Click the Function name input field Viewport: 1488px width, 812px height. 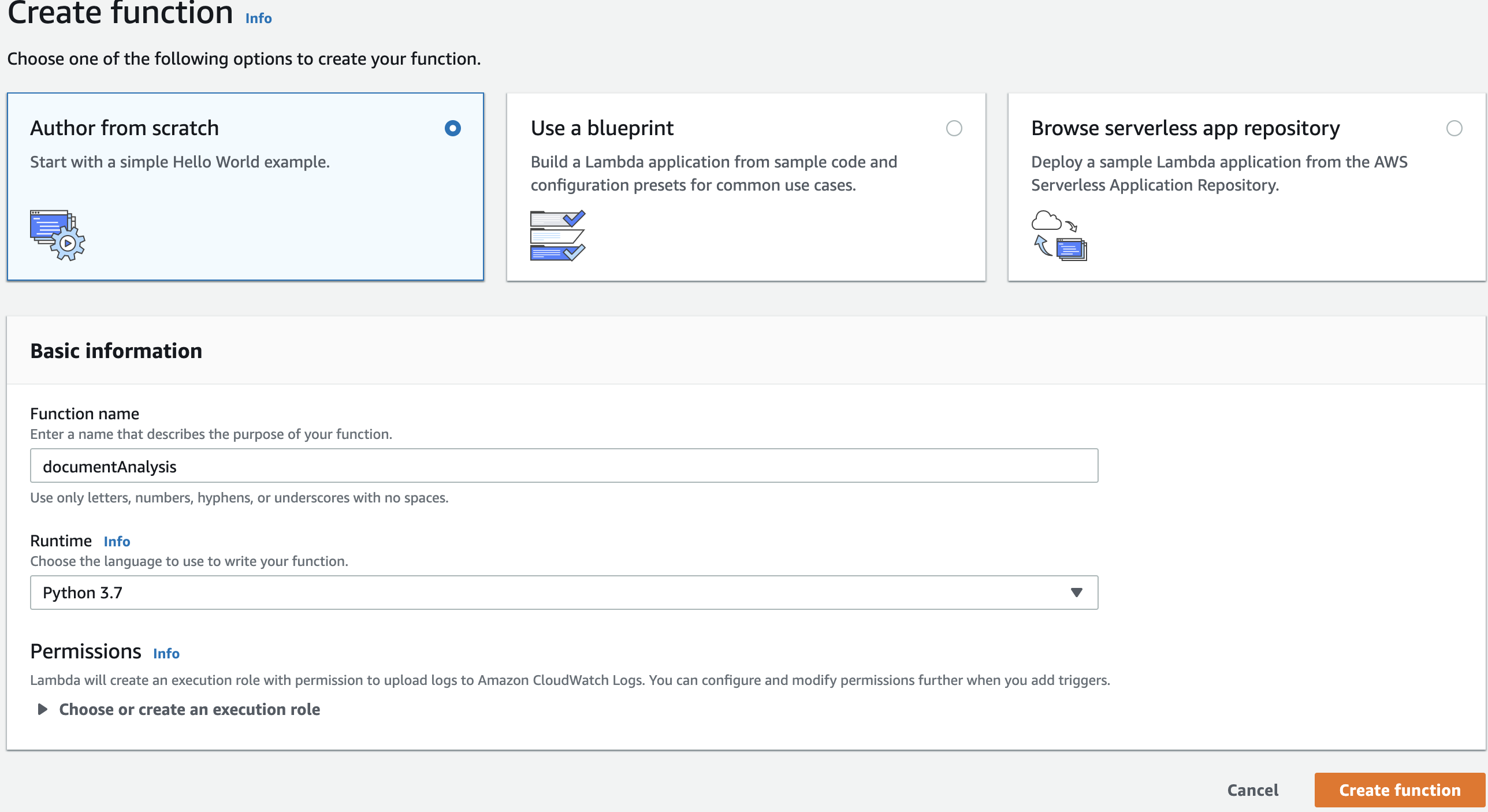[564, 466]
